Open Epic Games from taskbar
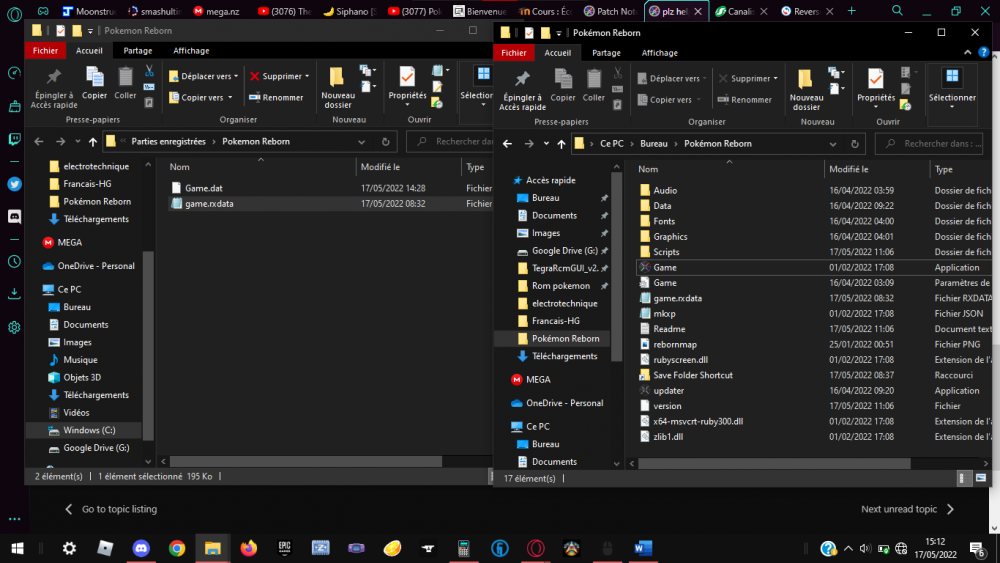Image resolution: width=1000 pixels, height=563 pixels. coord(284,548)
